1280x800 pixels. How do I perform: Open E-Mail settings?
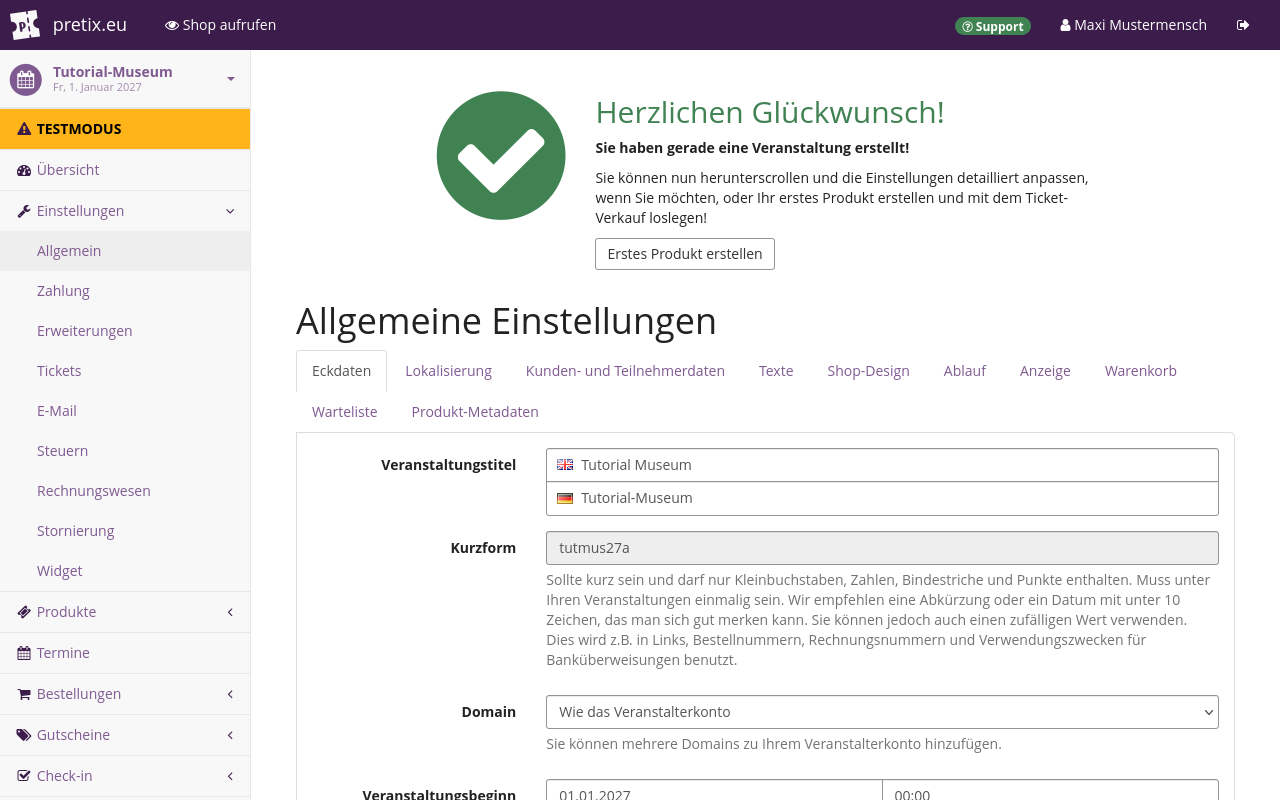point(125,411)
